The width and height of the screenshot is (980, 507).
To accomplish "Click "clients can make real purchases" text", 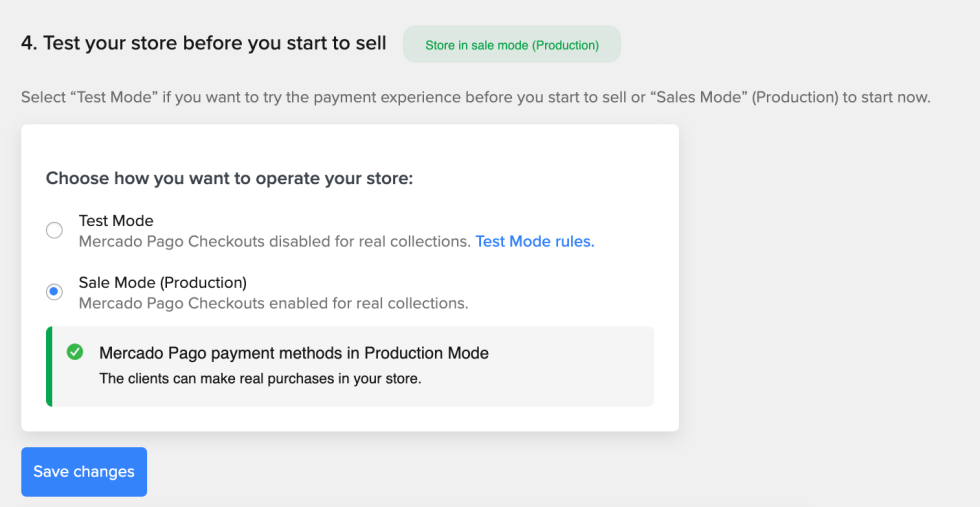I will tap(260, 379).
